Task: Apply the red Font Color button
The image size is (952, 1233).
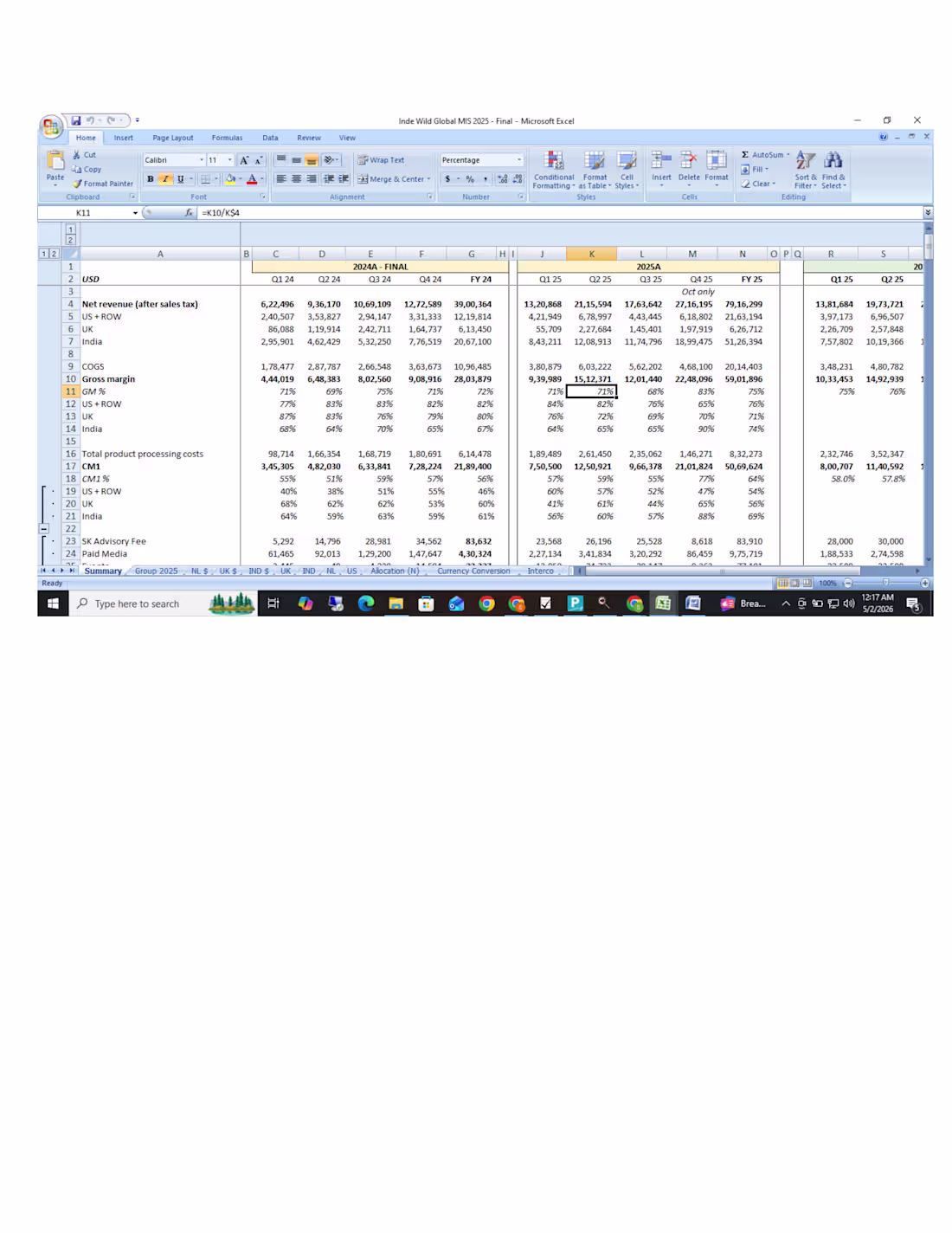Action: tap(252, 179)
